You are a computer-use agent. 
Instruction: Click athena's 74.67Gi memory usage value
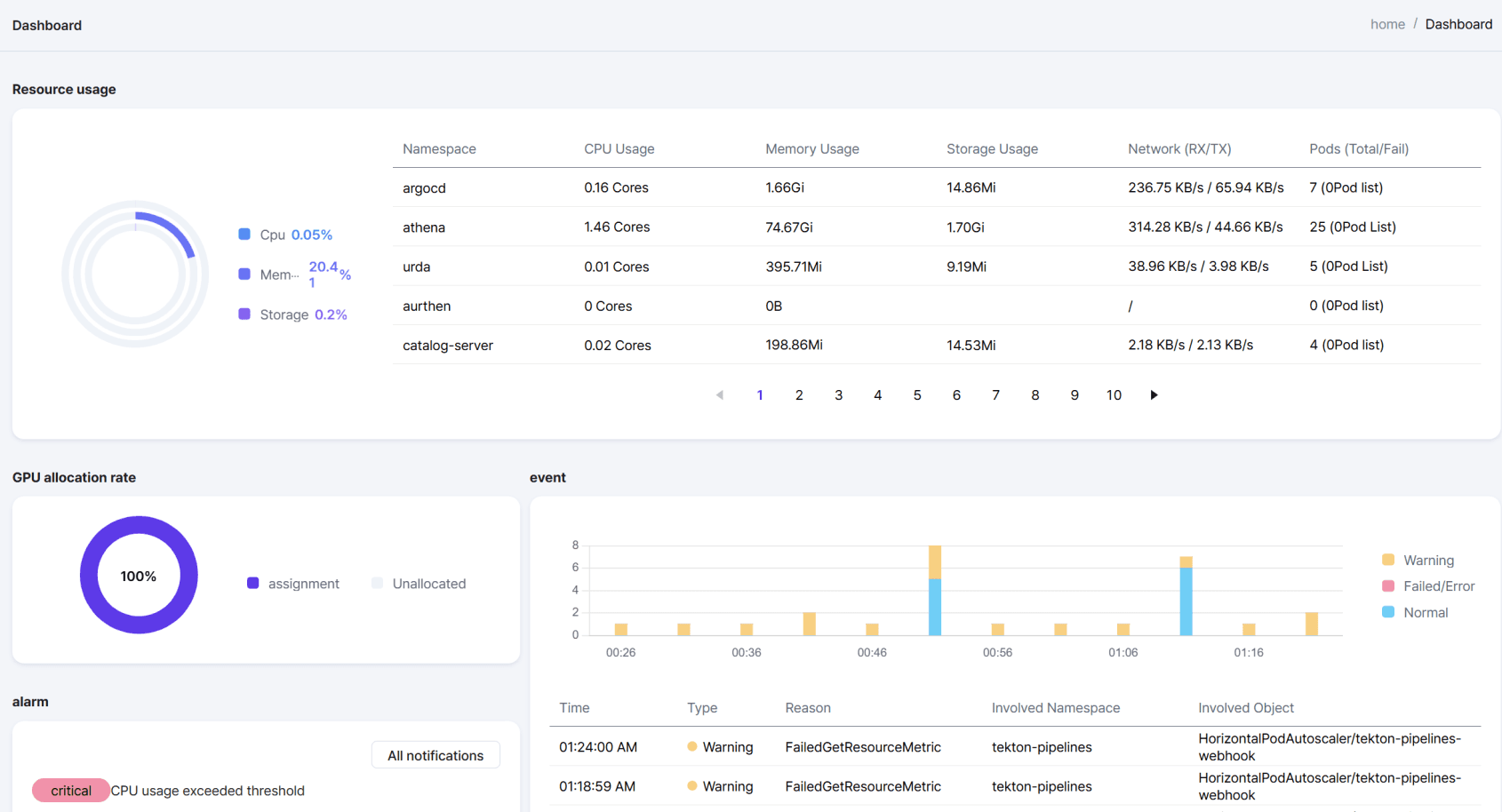click(789, 227)
